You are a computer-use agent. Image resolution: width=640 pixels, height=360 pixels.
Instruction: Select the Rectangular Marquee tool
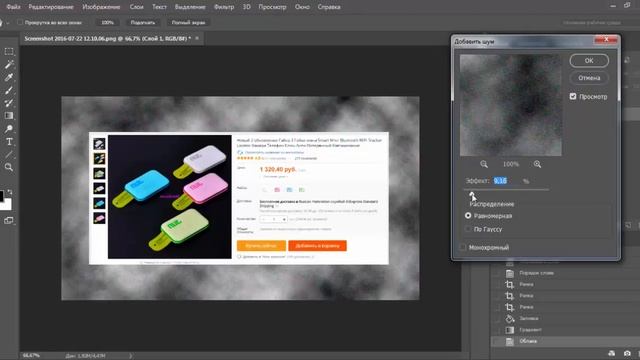(x=9, y=52)
